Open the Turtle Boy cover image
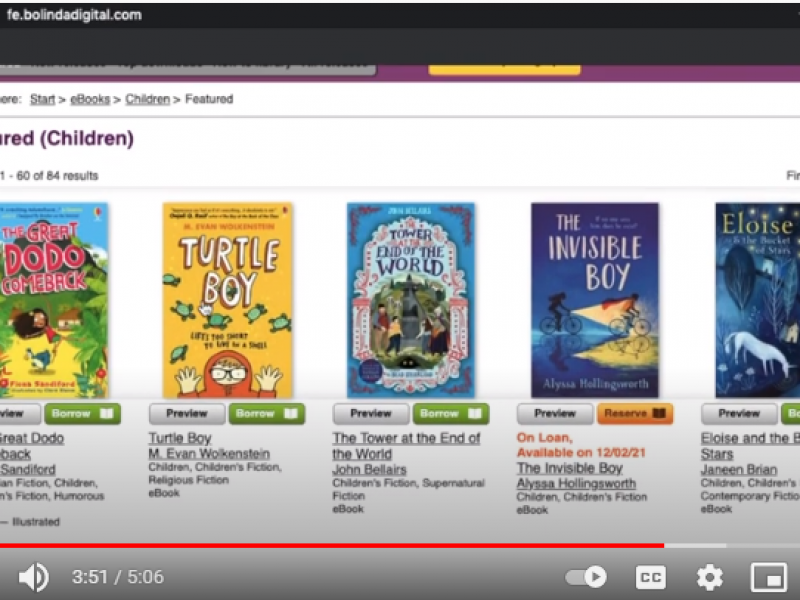This screenshot has width=800, height=600. (228, 300)
